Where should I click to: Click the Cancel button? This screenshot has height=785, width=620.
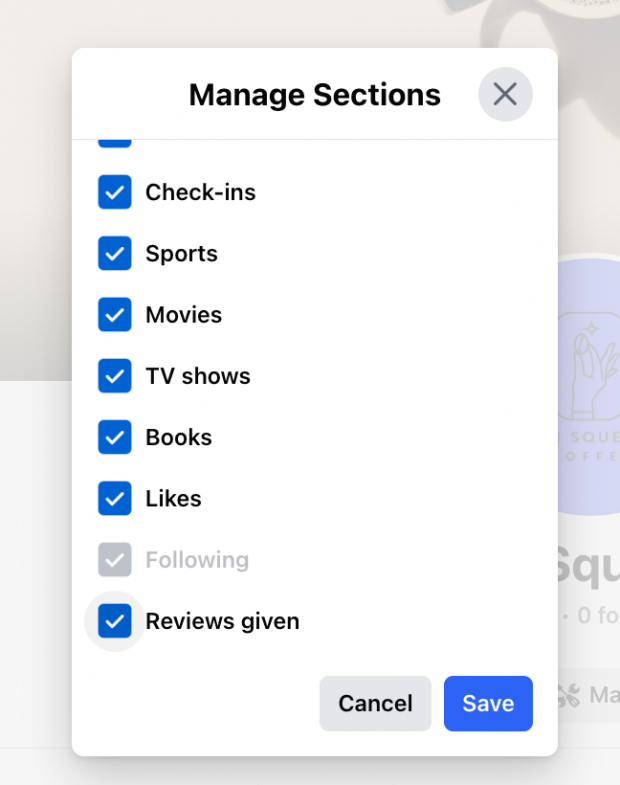coord(375,703)
